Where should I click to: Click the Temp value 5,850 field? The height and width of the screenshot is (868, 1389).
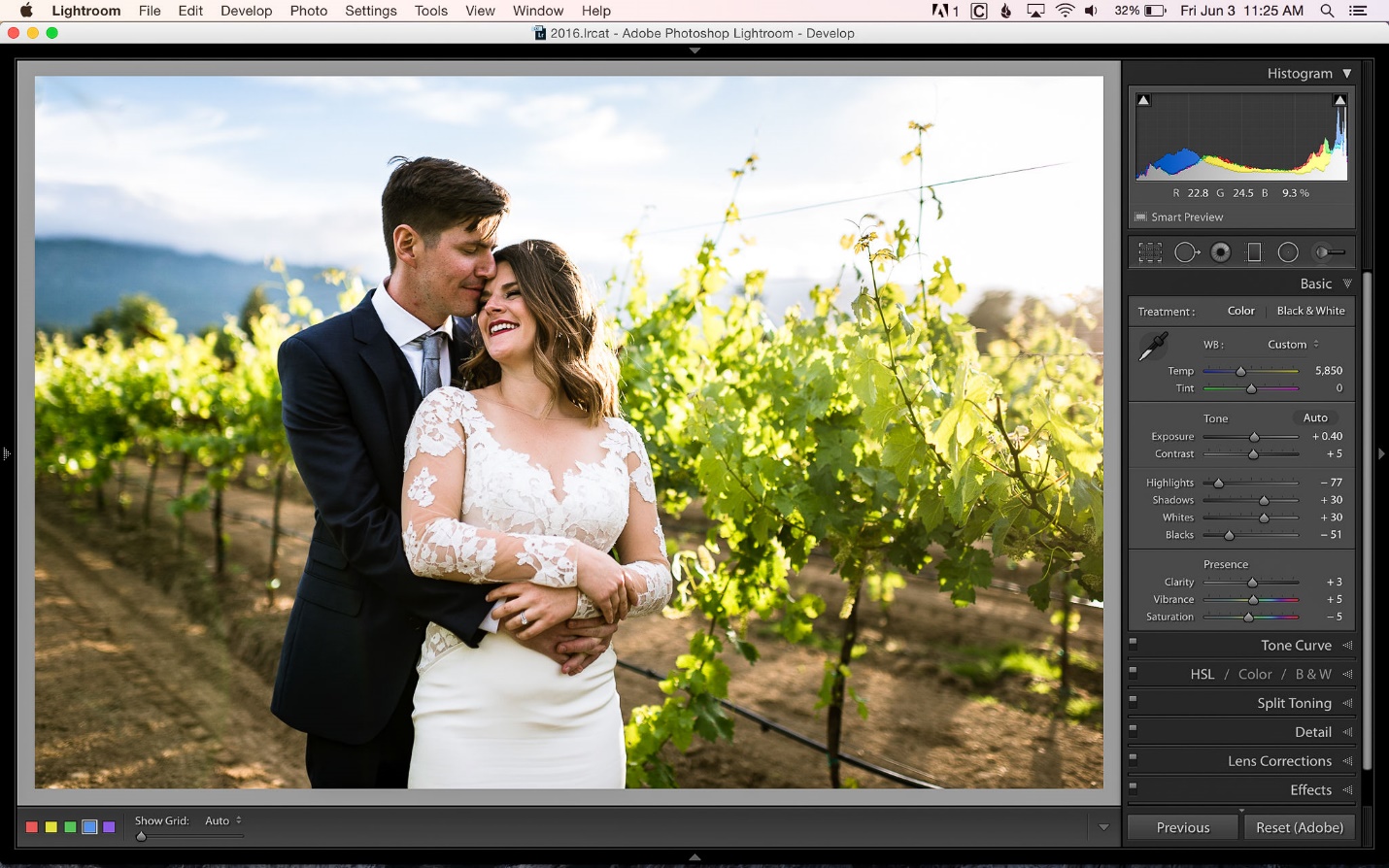[1328, 371]
